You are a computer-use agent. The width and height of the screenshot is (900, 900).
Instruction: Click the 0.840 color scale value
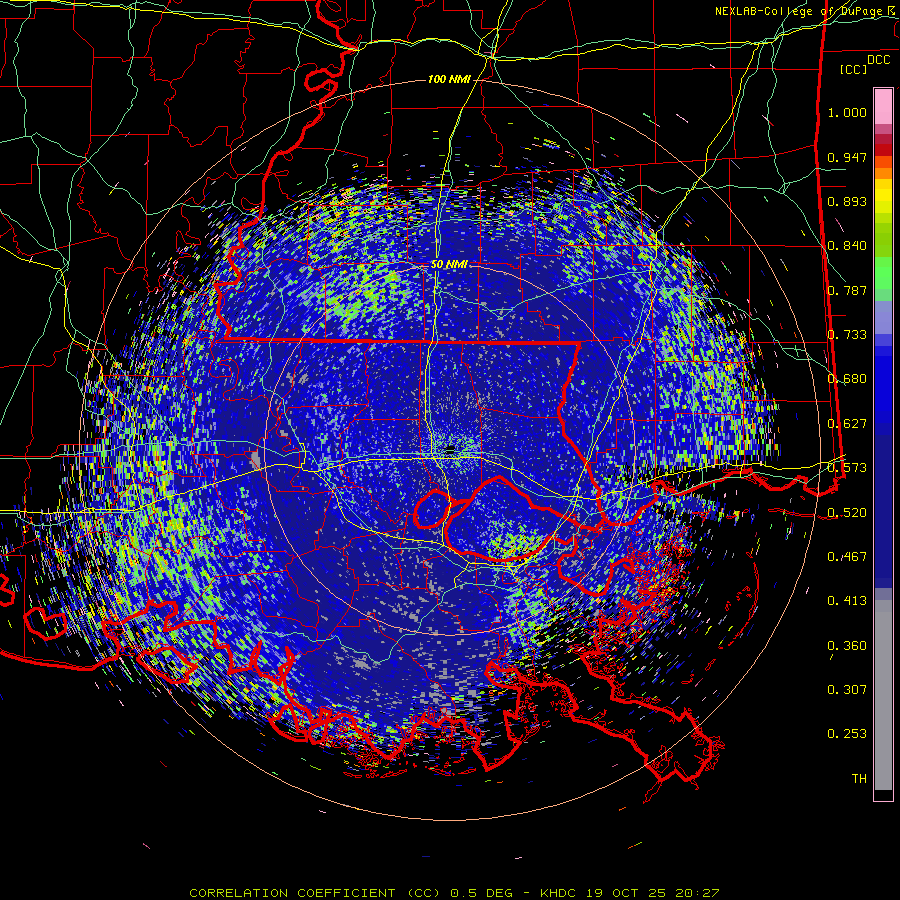click(847, 246)
